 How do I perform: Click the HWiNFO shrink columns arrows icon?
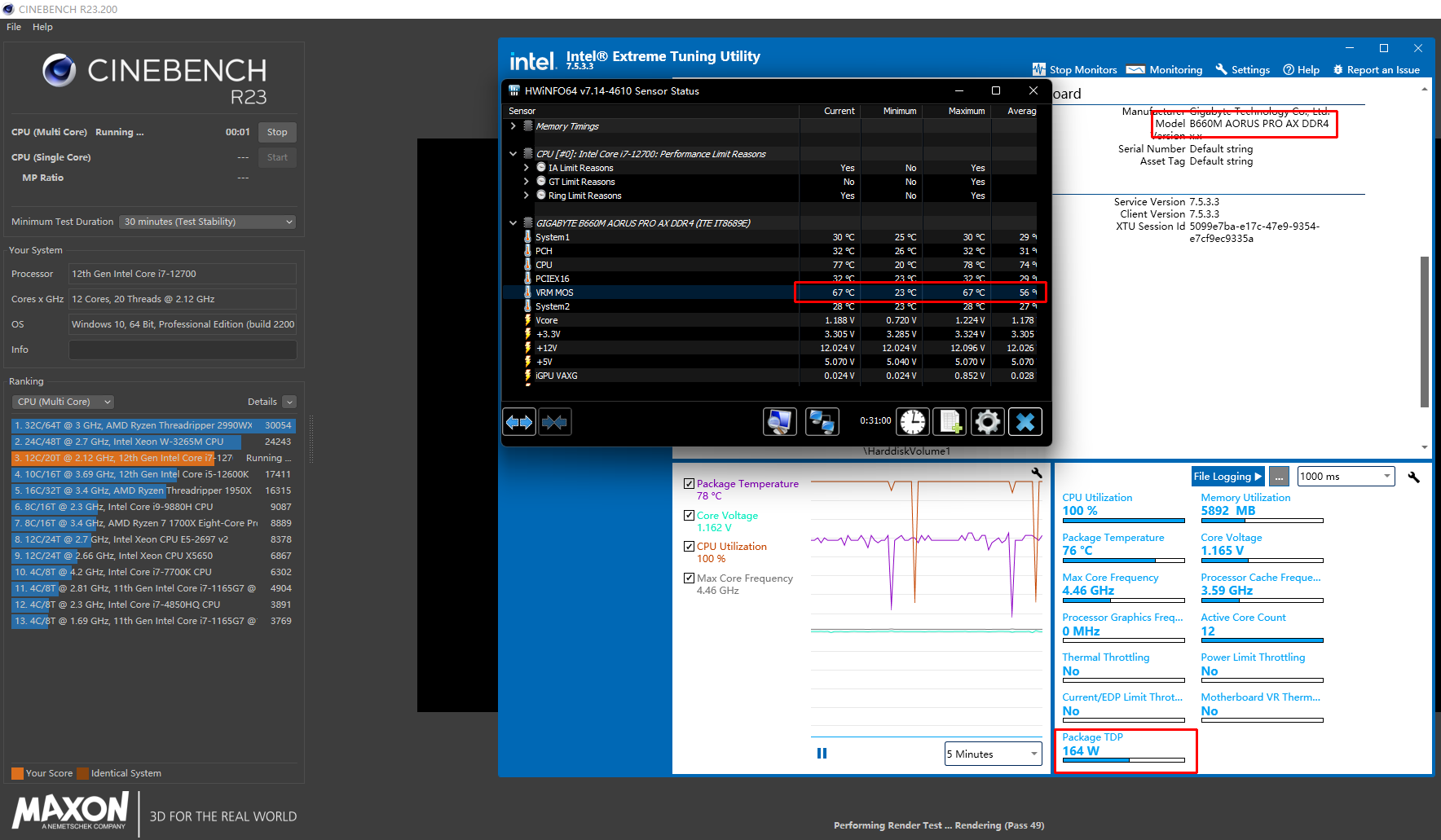(554, 422)
